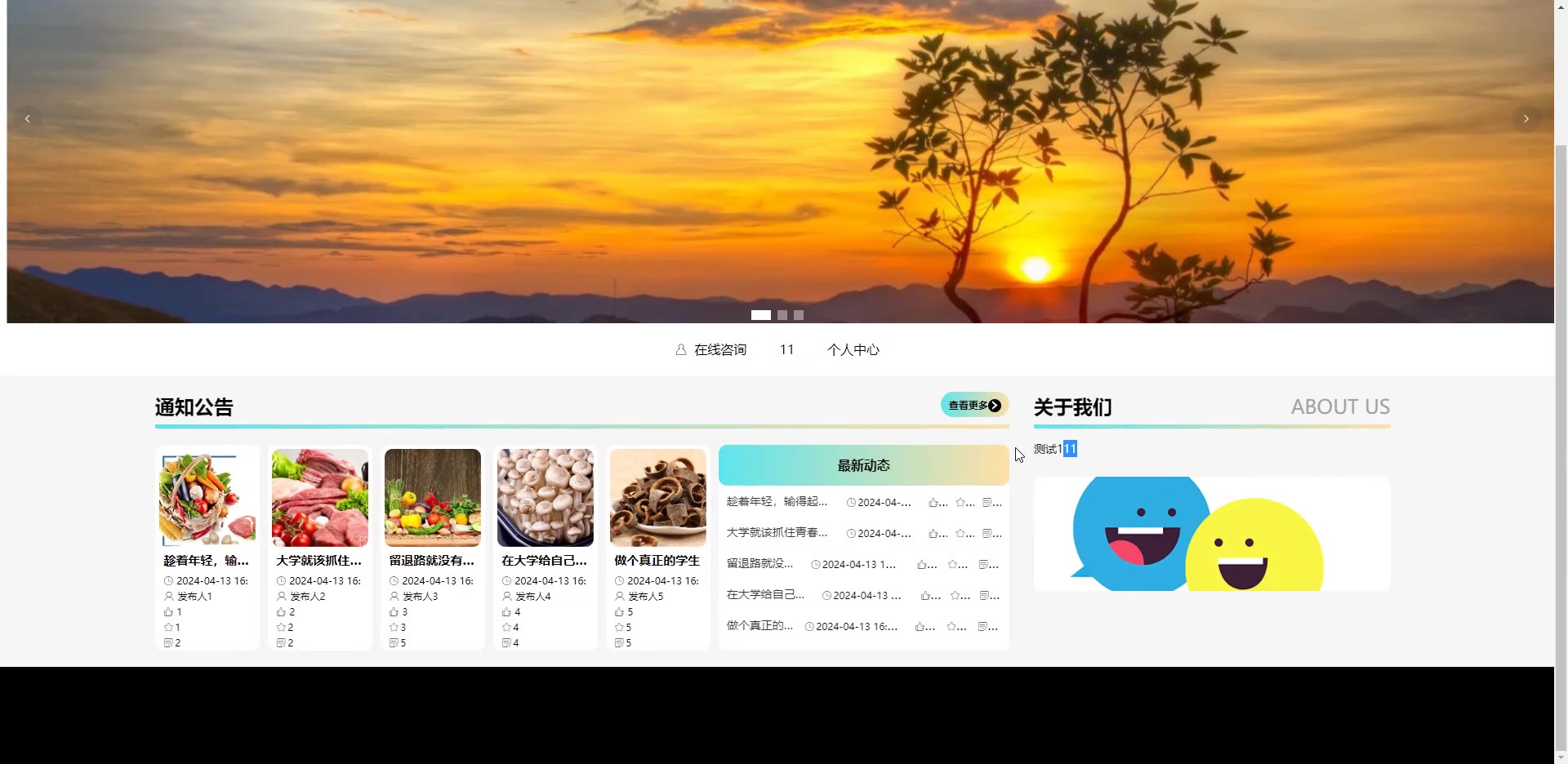Click the user icon beside 在线咨询
The width and height of the screenshot is (1568, 764).
pyautogui.click(x=681, y=350)
